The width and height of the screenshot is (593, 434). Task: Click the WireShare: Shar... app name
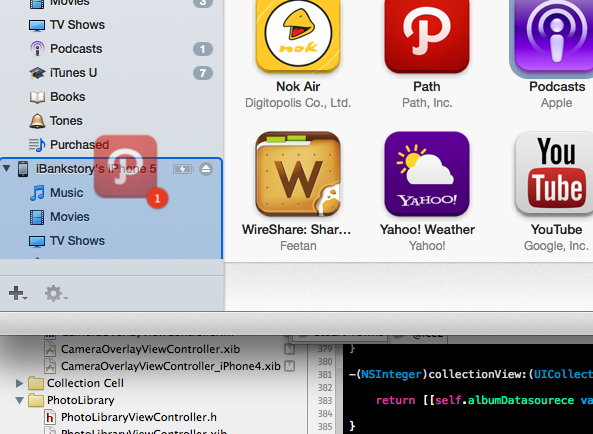pyautogui.click(x=296, y=229)
